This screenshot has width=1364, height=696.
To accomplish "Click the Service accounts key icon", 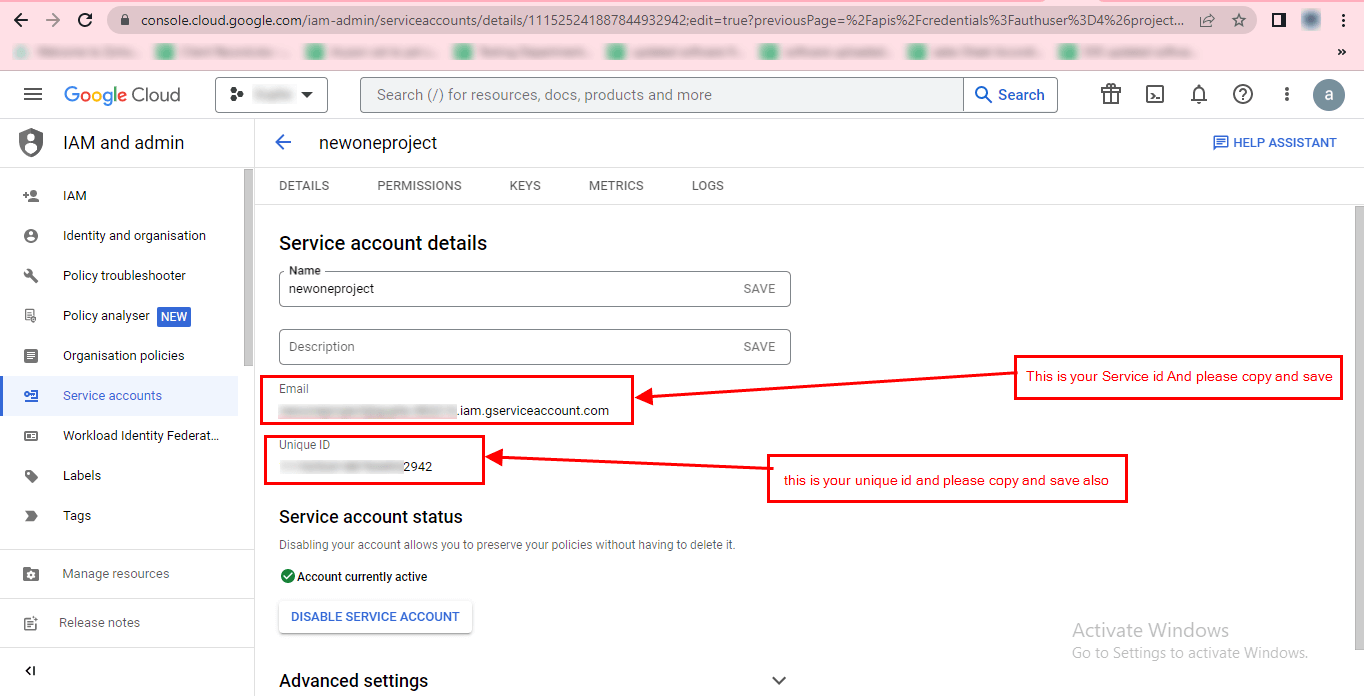I will (x=31, y=396).
